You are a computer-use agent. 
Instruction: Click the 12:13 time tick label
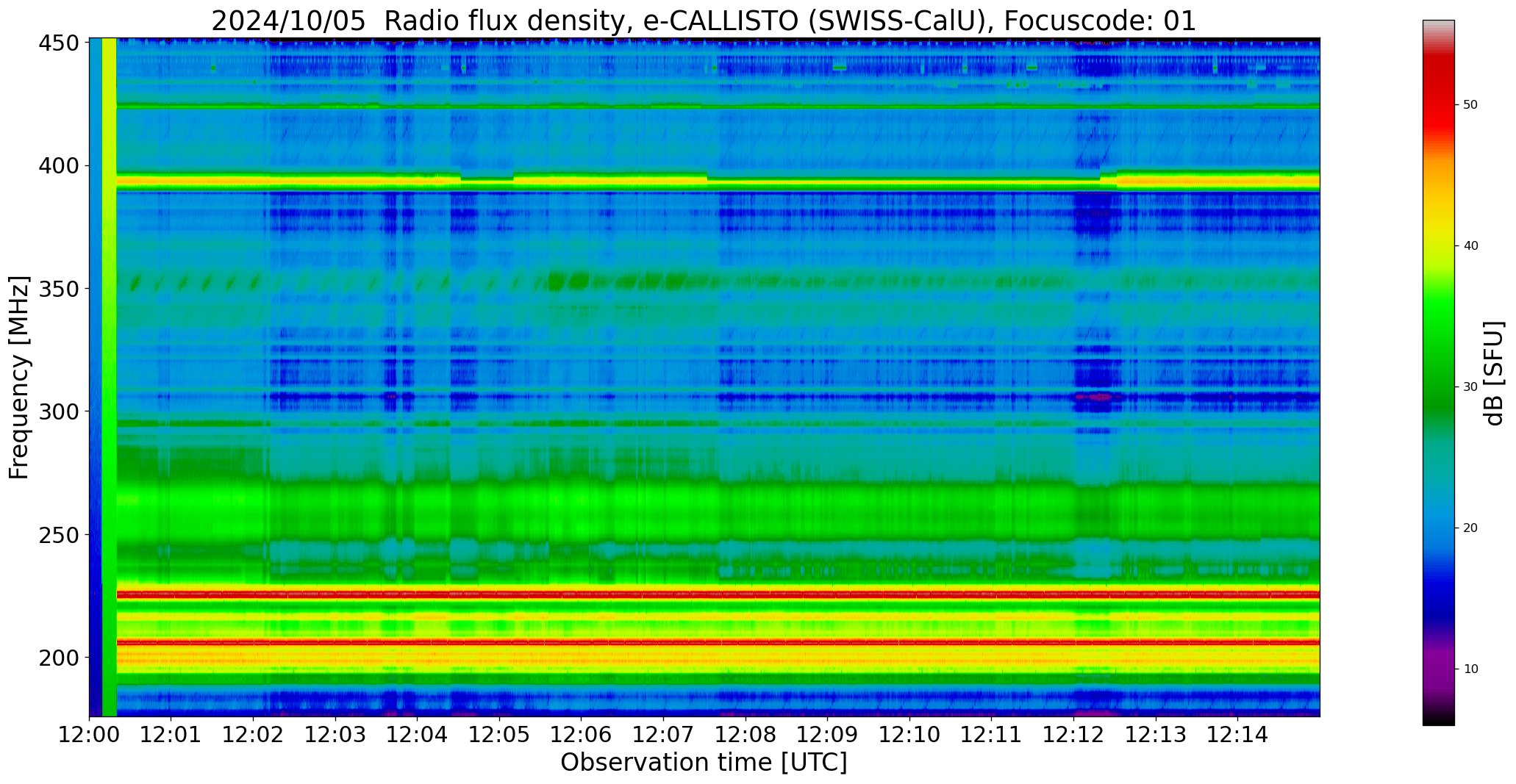point(1156,734)
